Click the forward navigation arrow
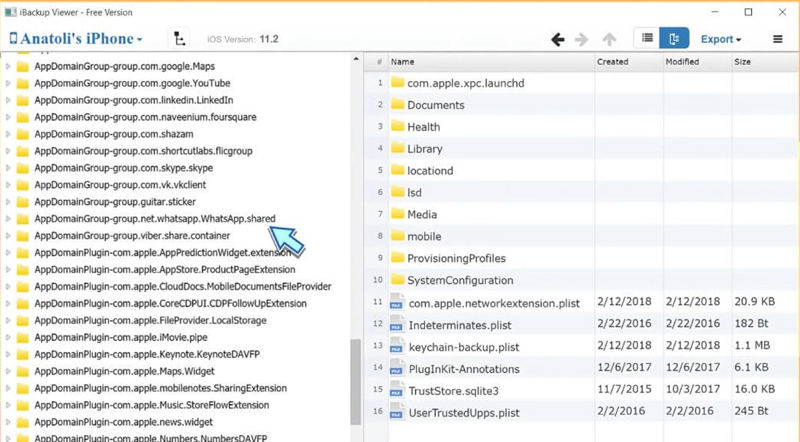This screenshot has height=442, width=800. pos(581,39)
